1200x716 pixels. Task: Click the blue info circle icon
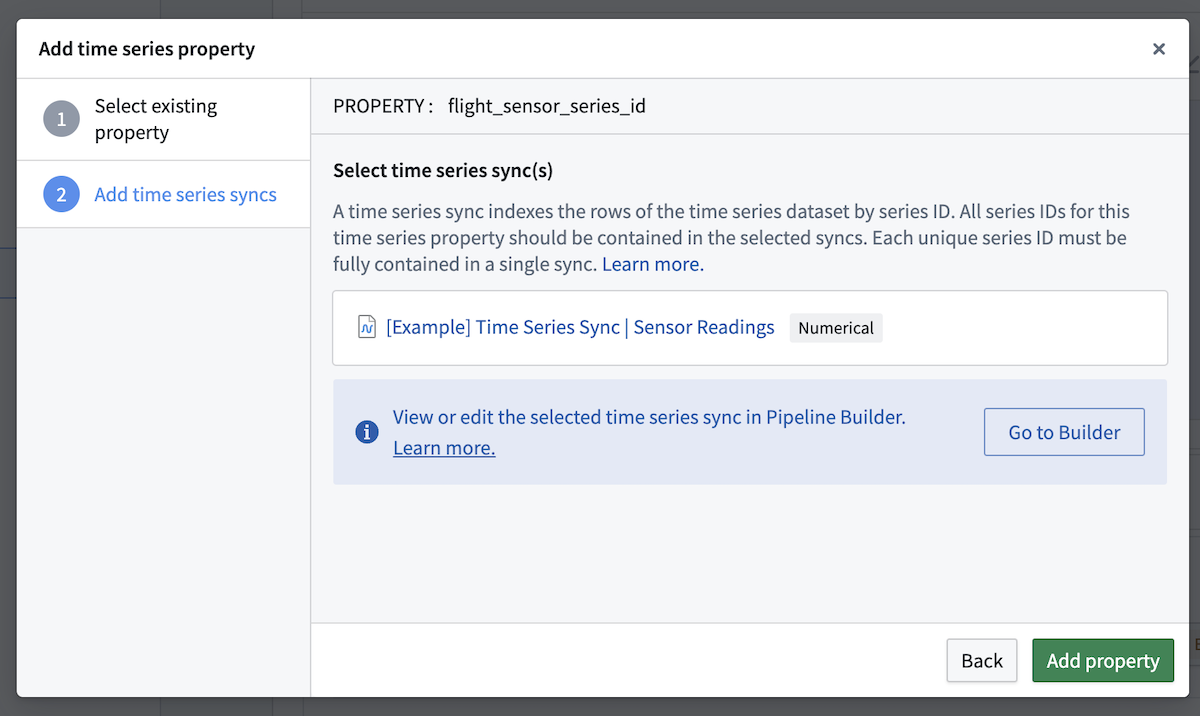coord(367,432)
